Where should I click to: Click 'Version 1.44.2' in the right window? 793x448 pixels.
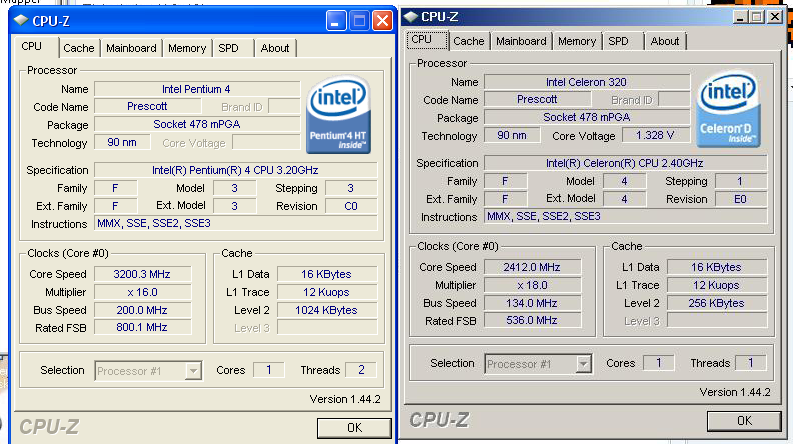tap(735, 392)
